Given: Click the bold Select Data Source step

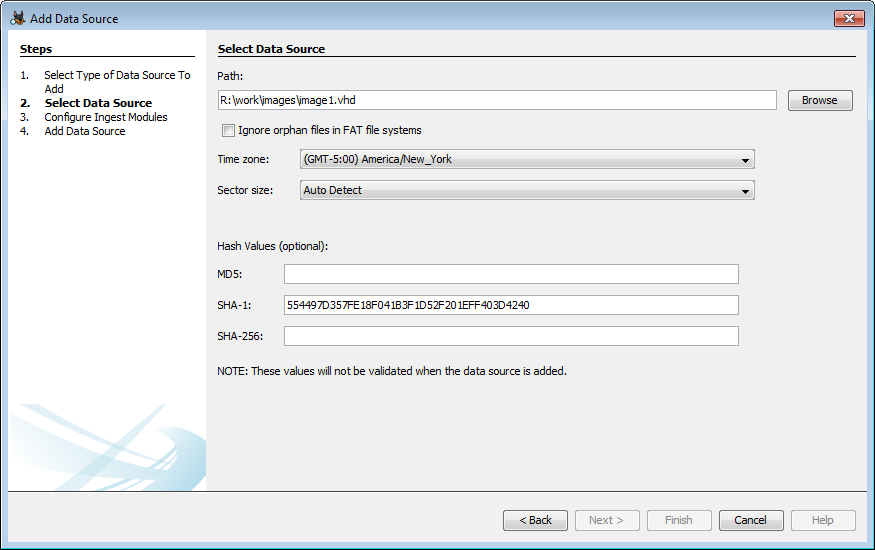Looking at the screenshot, I should coord(98,103).
